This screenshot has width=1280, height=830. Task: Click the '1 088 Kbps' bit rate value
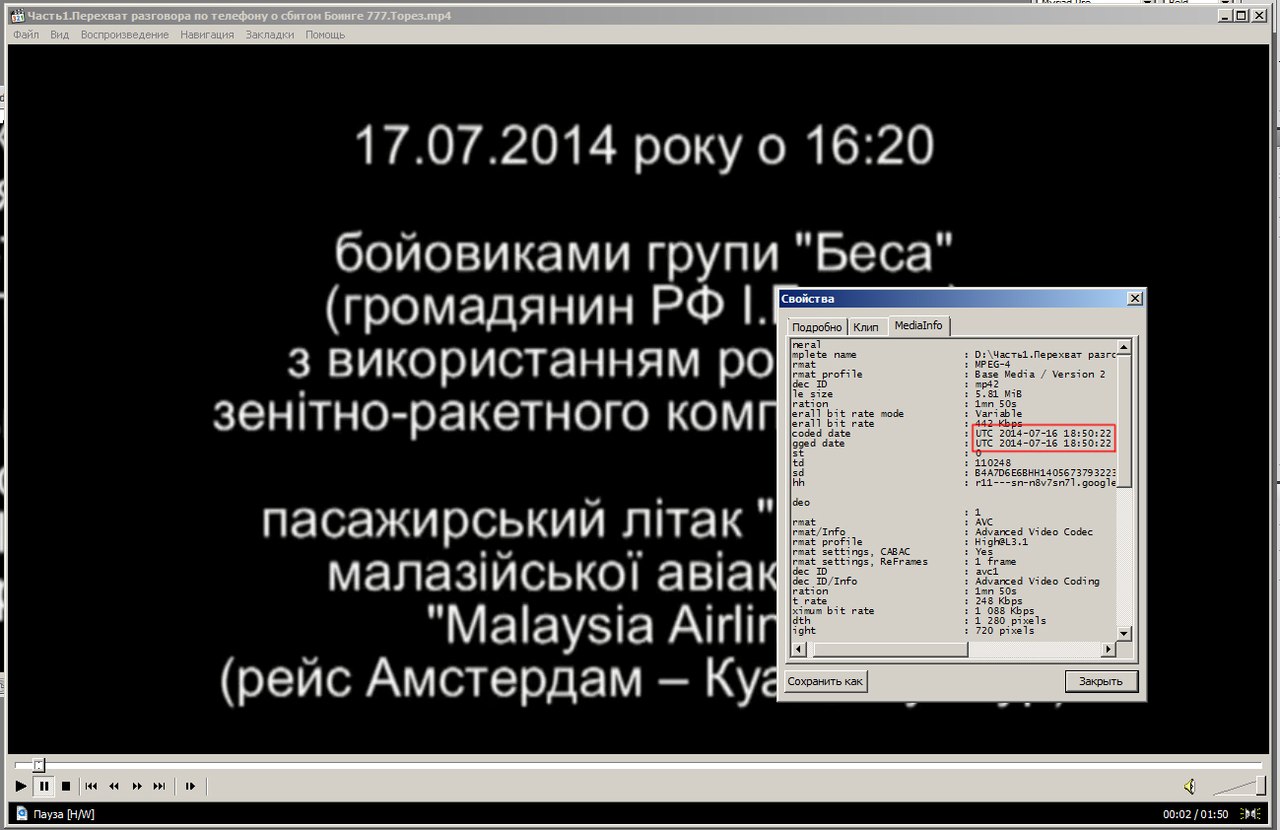[1005, 611]
